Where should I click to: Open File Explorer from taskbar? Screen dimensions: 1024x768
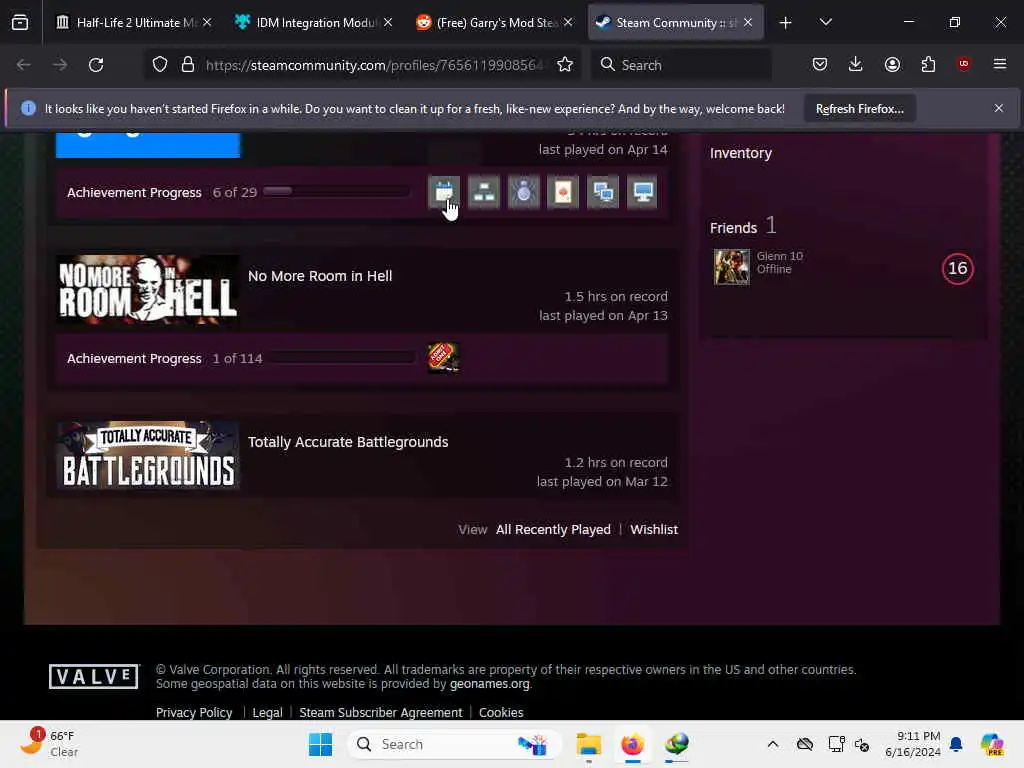click(x=588, y=744)
